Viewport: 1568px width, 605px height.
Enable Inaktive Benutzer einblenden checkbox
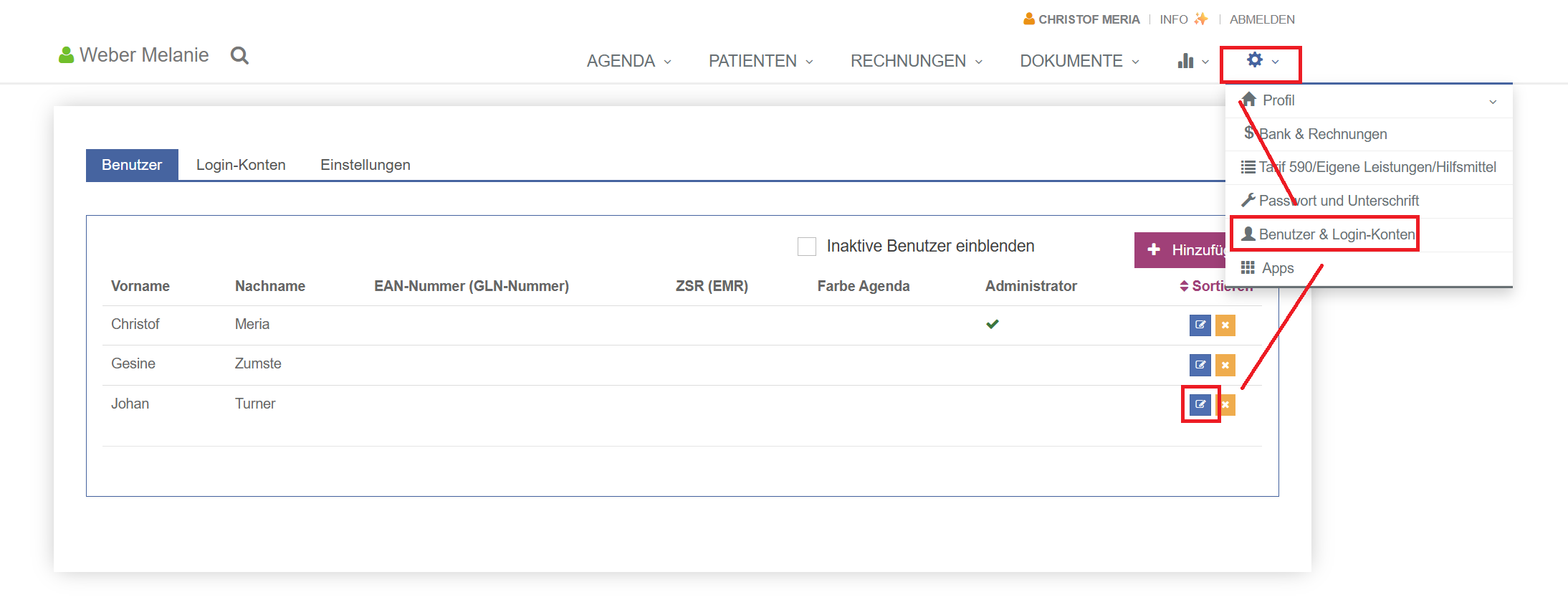coord(807,247)
